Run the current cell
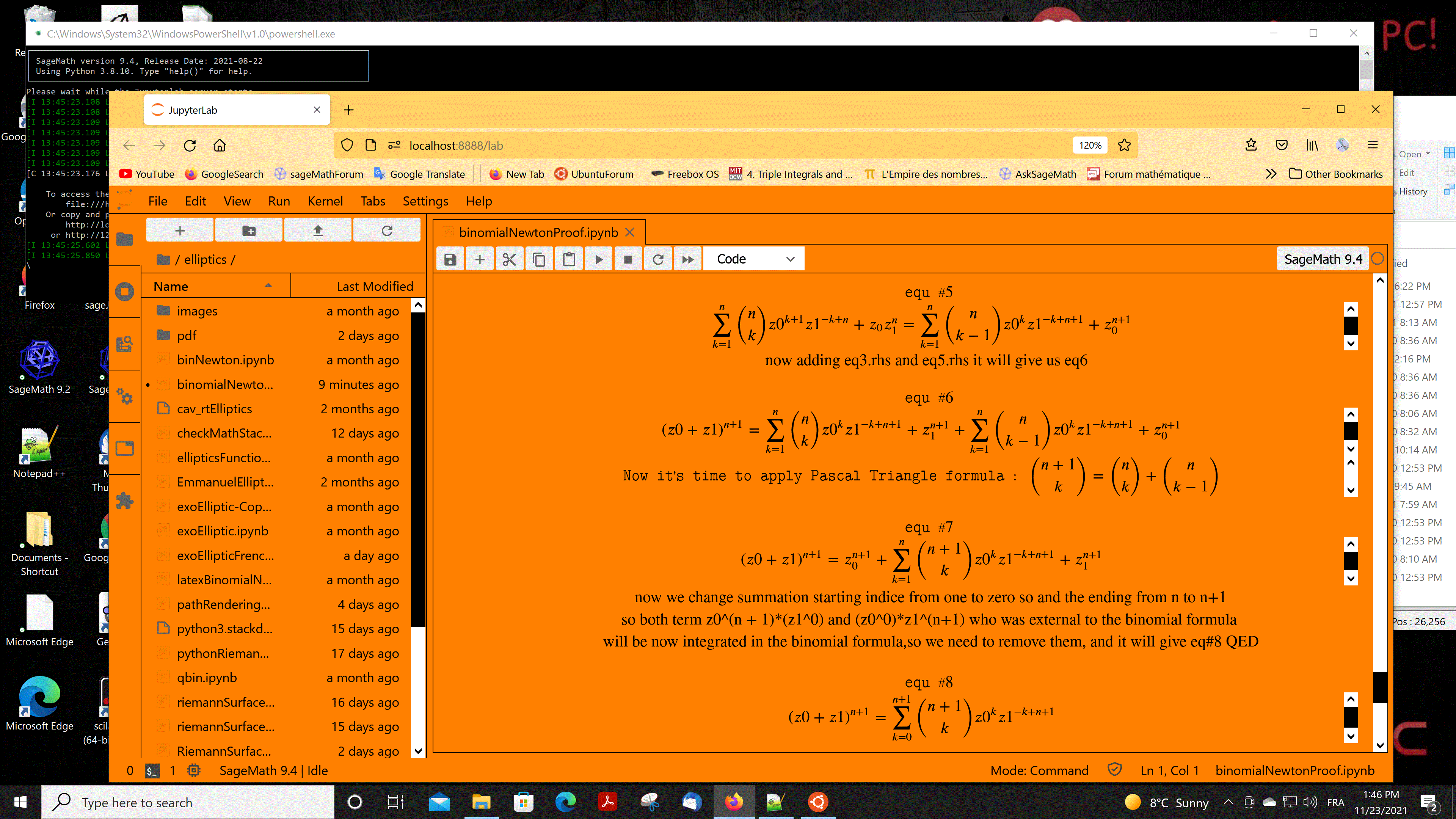 (599, 258)
